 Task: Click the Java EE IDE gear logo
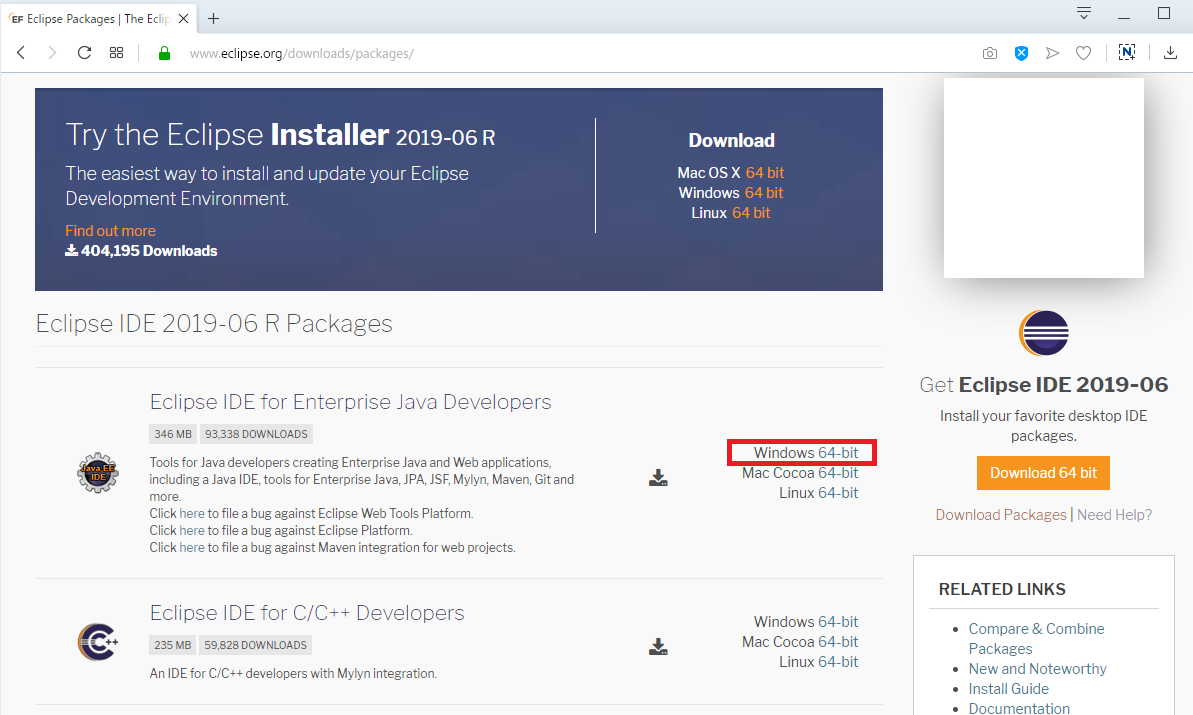point(97,472)
